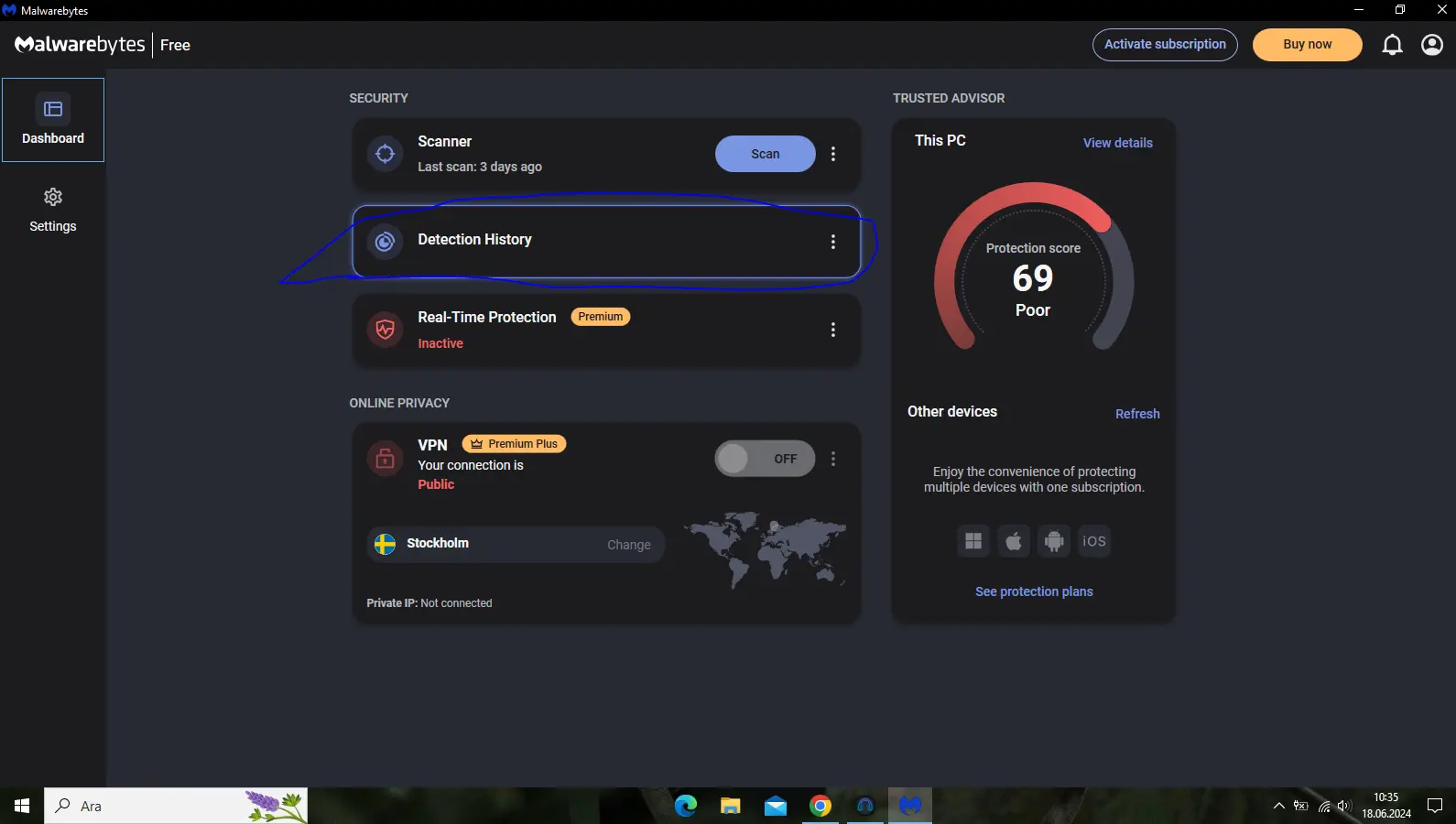This screenshot has height=824, width=1456.
Task: Open the Dashboard sidebar item
Action: click(53, 120)
